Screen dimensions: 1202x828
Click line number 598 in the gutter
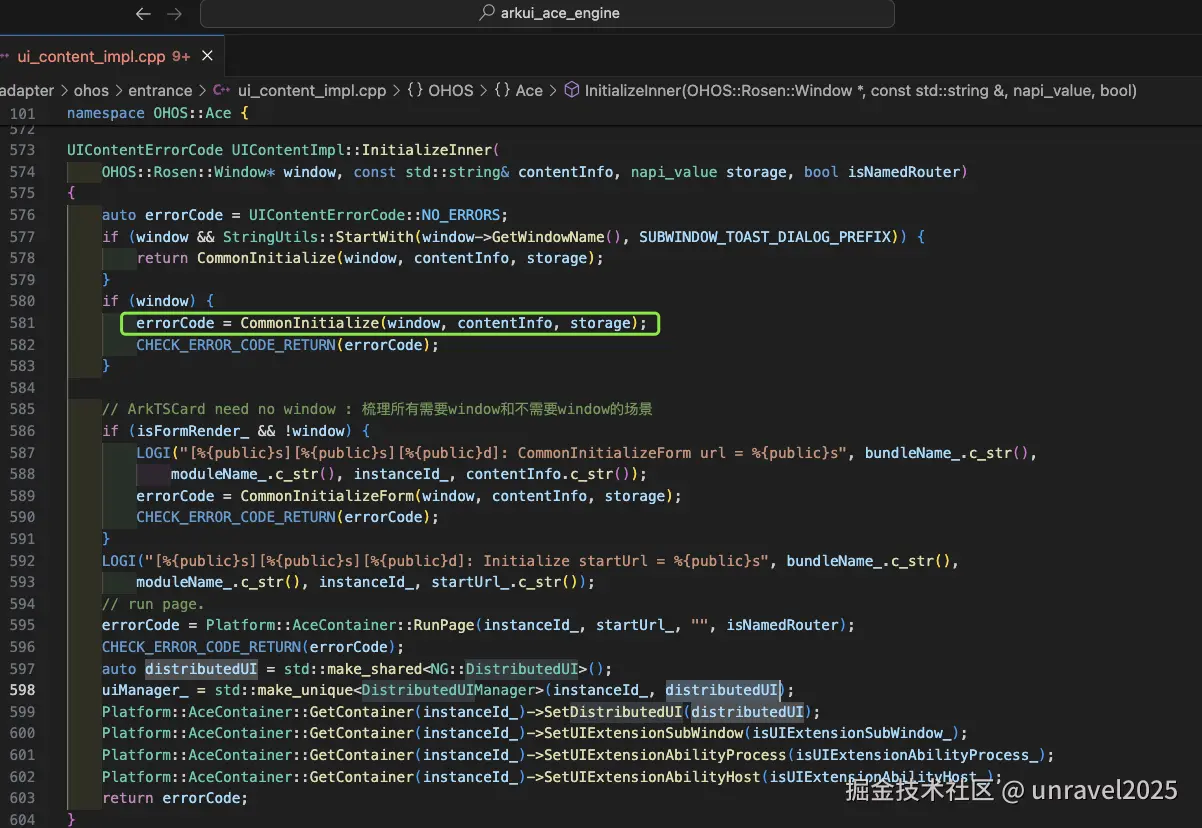click(22, 690)
